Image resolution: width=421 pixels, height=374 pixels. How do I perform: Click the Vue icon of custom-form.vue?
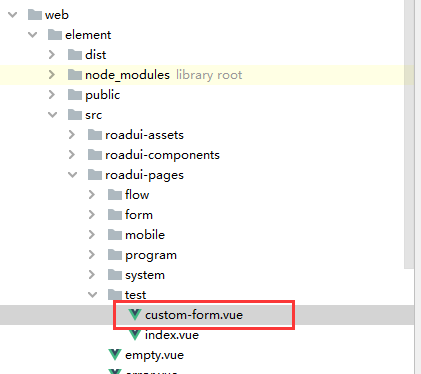point(135,314)
